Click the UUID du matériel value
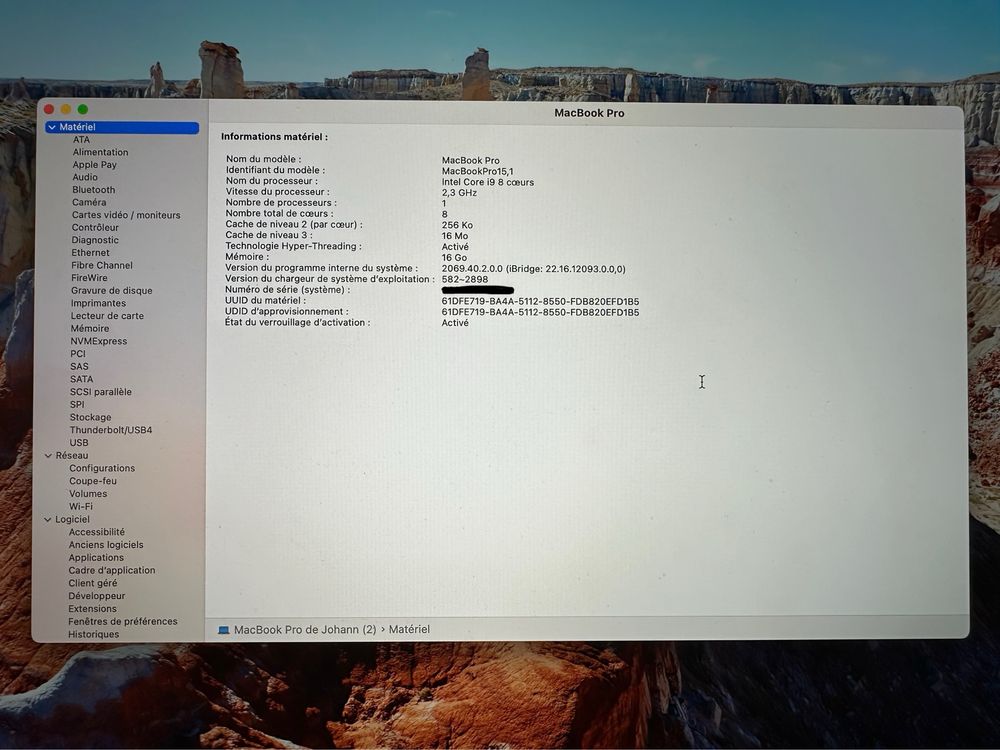 pos(540,302)
